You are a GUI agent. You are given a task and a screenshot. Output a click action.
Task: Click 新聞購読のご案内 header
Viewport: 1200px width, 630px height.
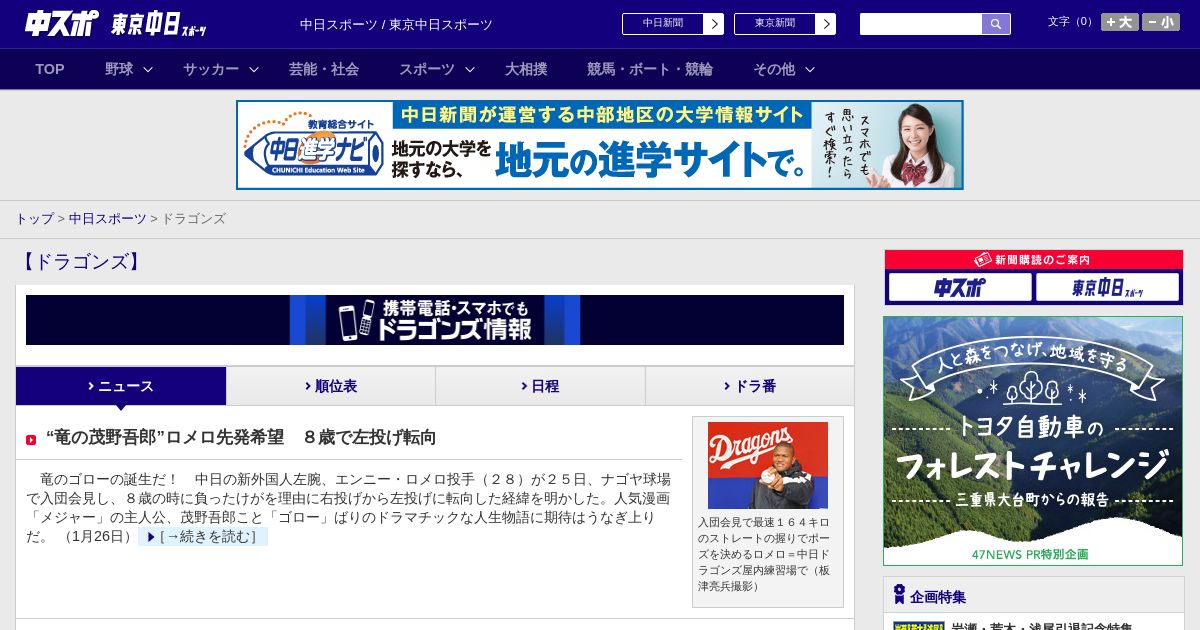click(x=1034, y=260)
